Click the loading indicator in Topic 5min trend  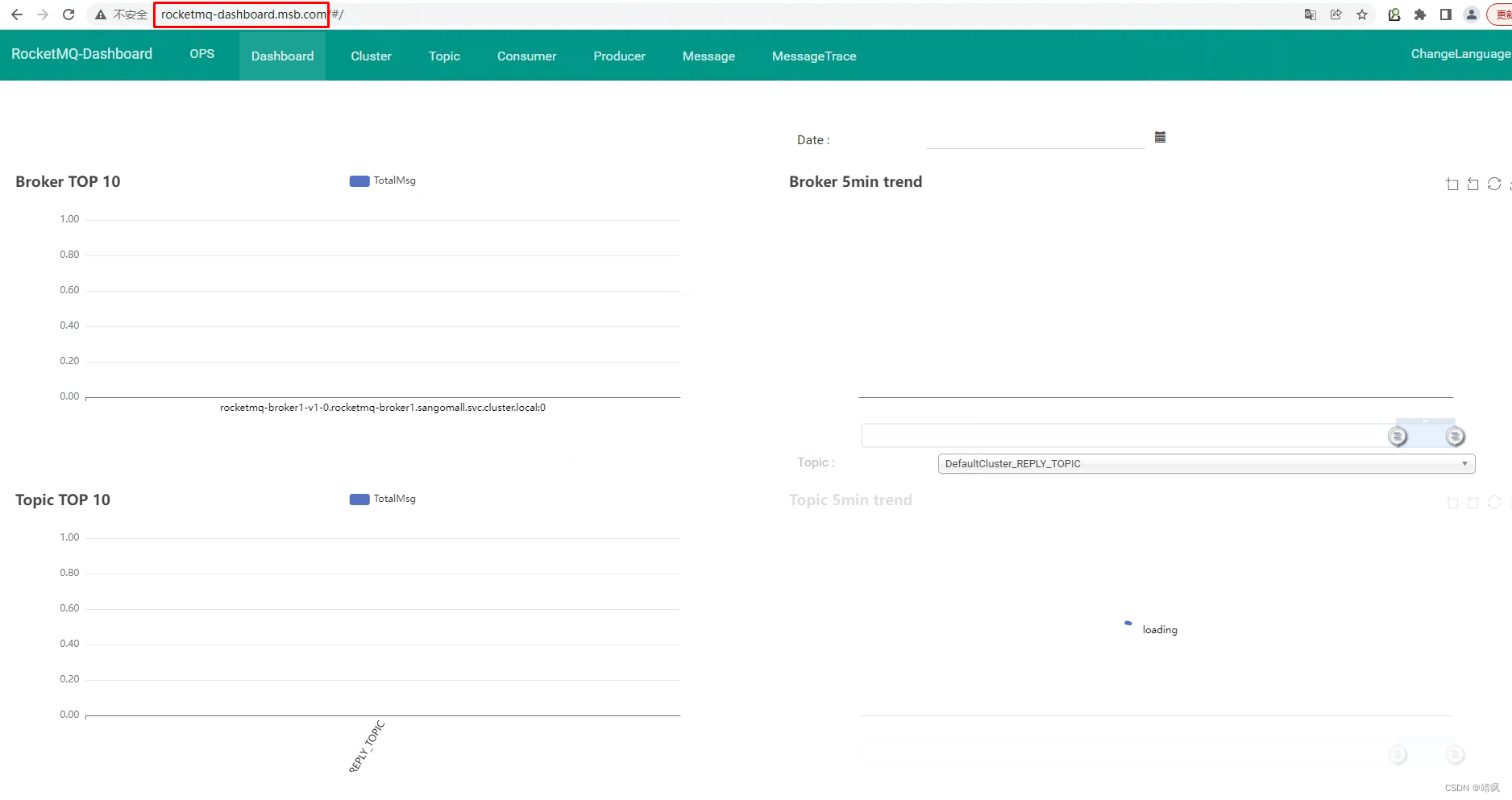pos(1151,628)
